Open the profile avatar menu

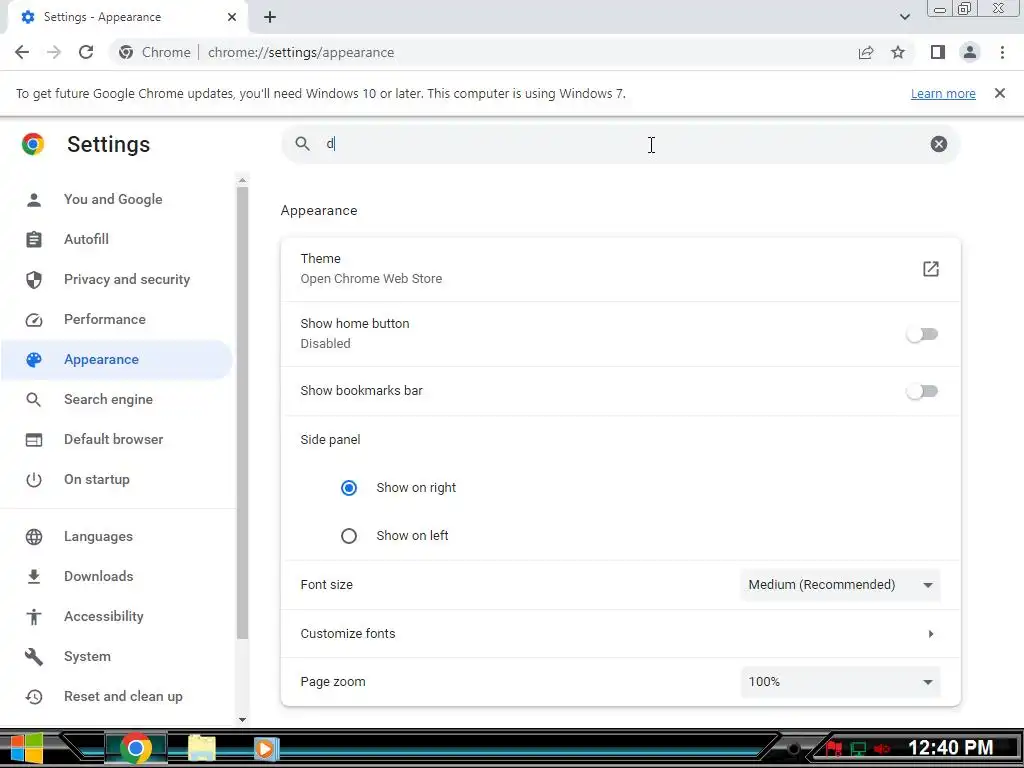pos(970,52)
